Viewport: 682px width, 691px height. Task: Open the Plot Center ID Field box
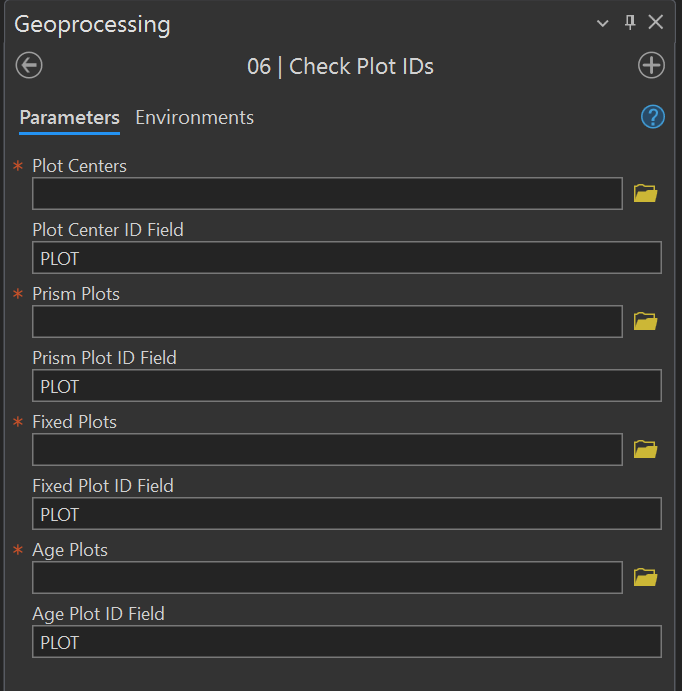point(346,258)
